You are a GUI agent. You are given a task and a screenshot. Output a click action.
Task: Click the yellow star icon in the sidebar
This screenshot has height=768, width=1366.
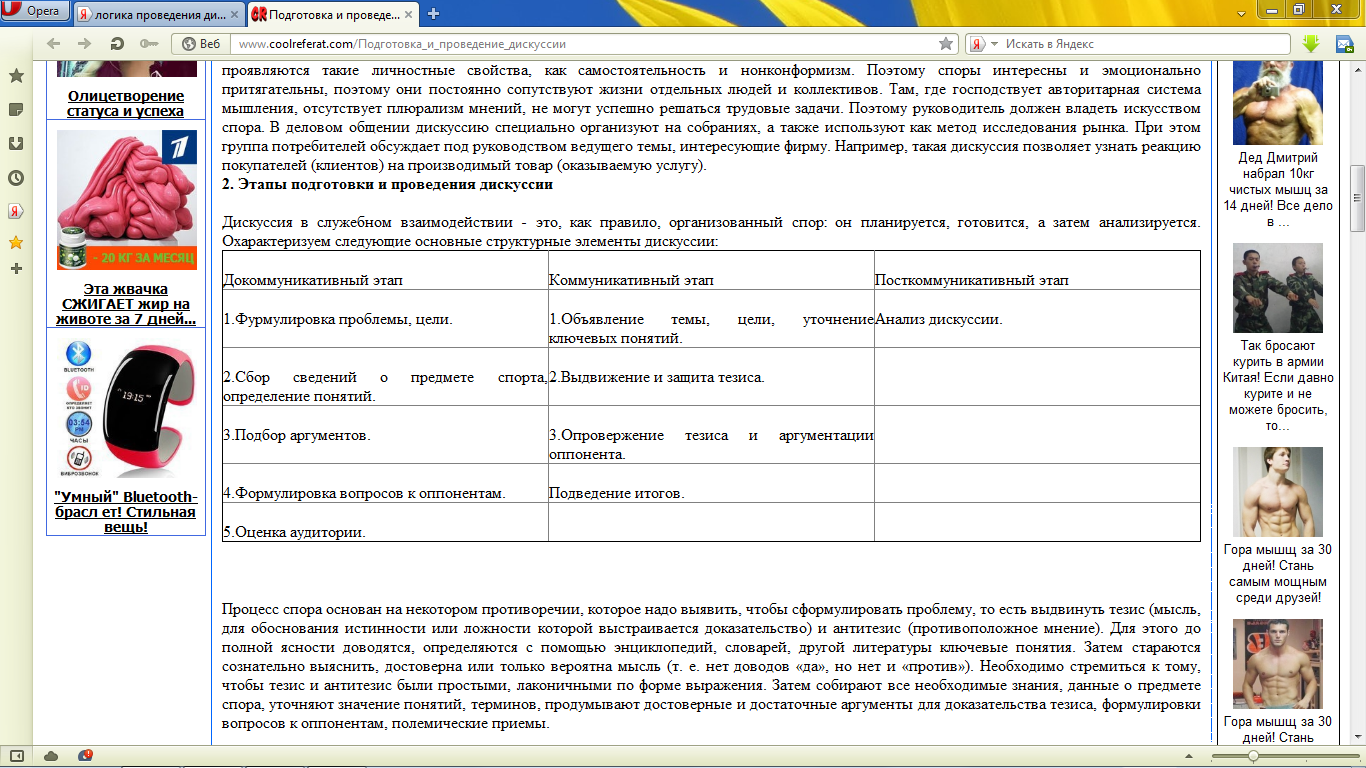point(16,243)
